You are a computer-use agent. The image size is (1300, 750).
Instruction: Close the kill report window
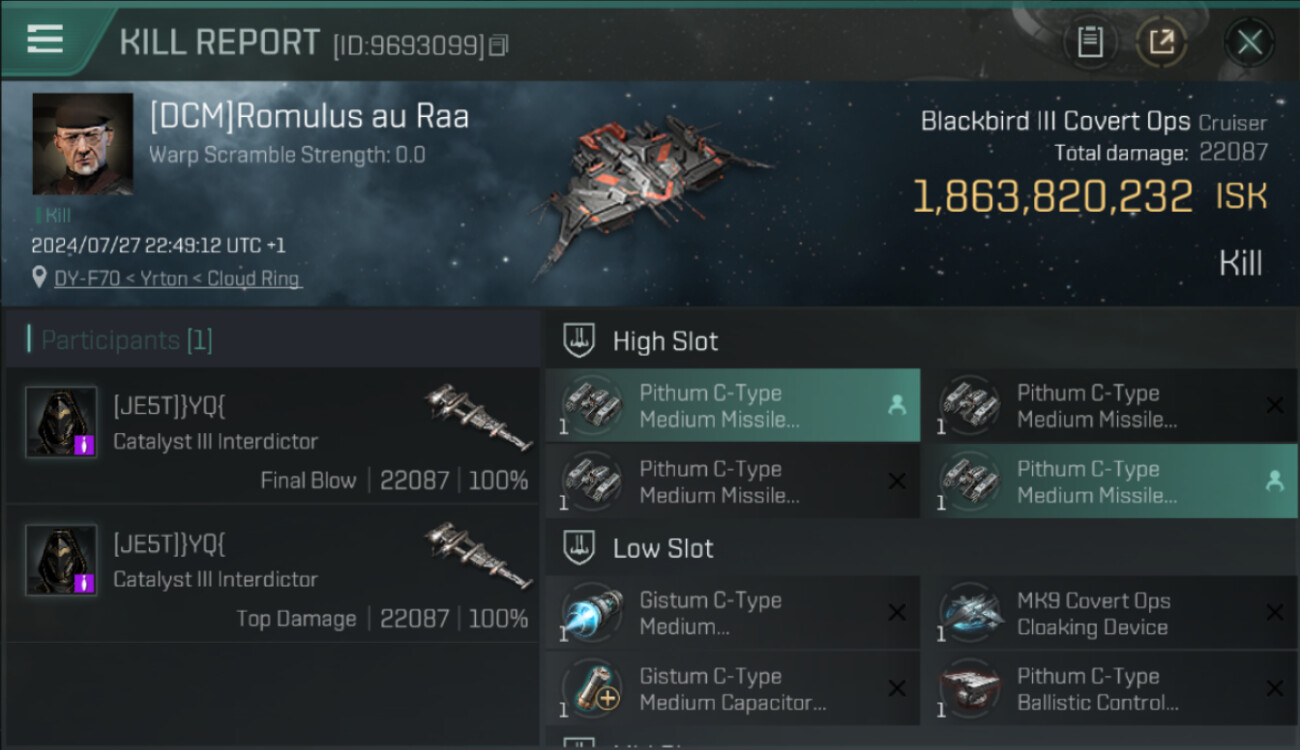[x=1249, y=42]
